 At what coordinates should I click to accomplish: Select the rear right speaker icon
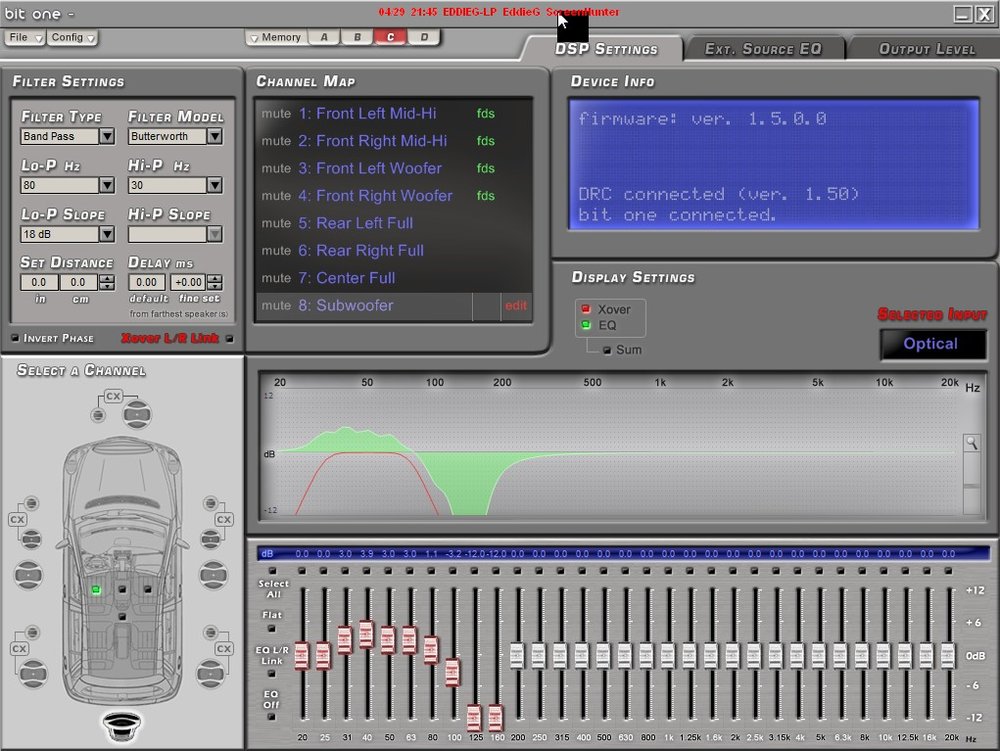pos(209,673)
